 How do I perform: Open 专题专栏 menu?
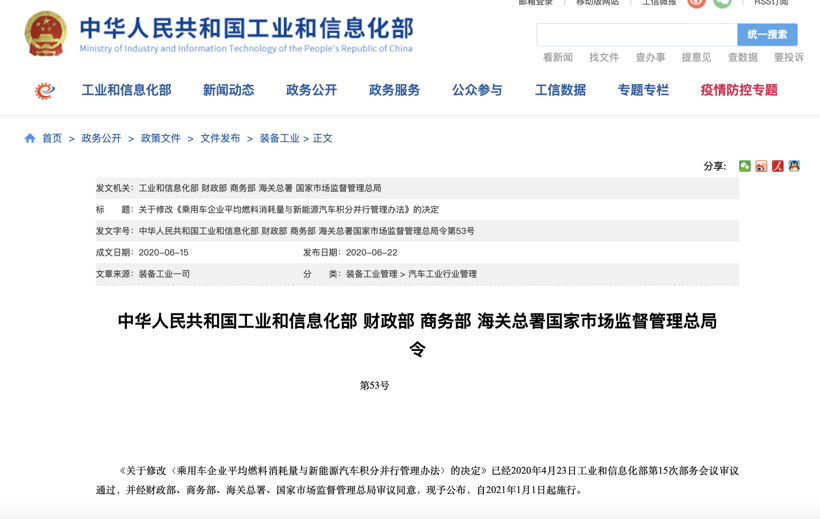[643, 90]
